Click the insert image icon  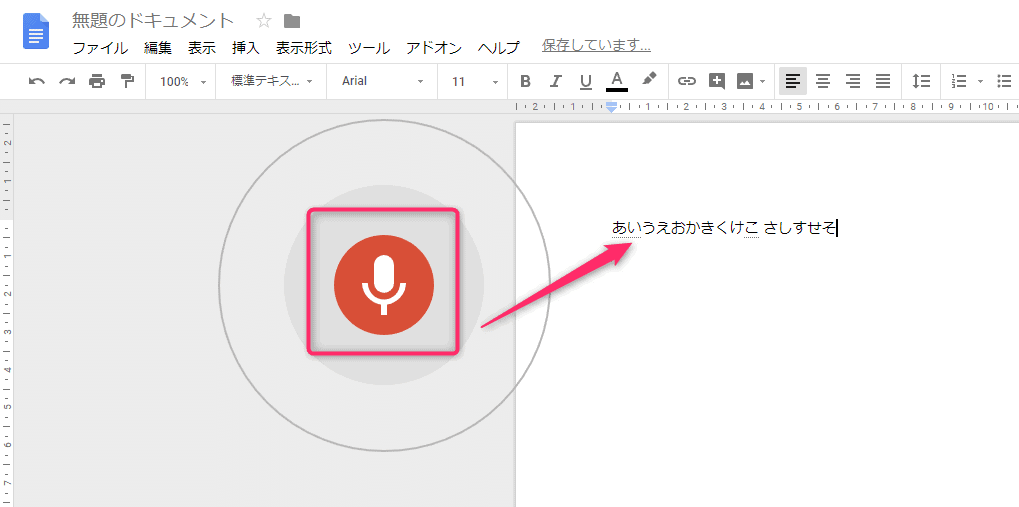click(x=745, y=81)
